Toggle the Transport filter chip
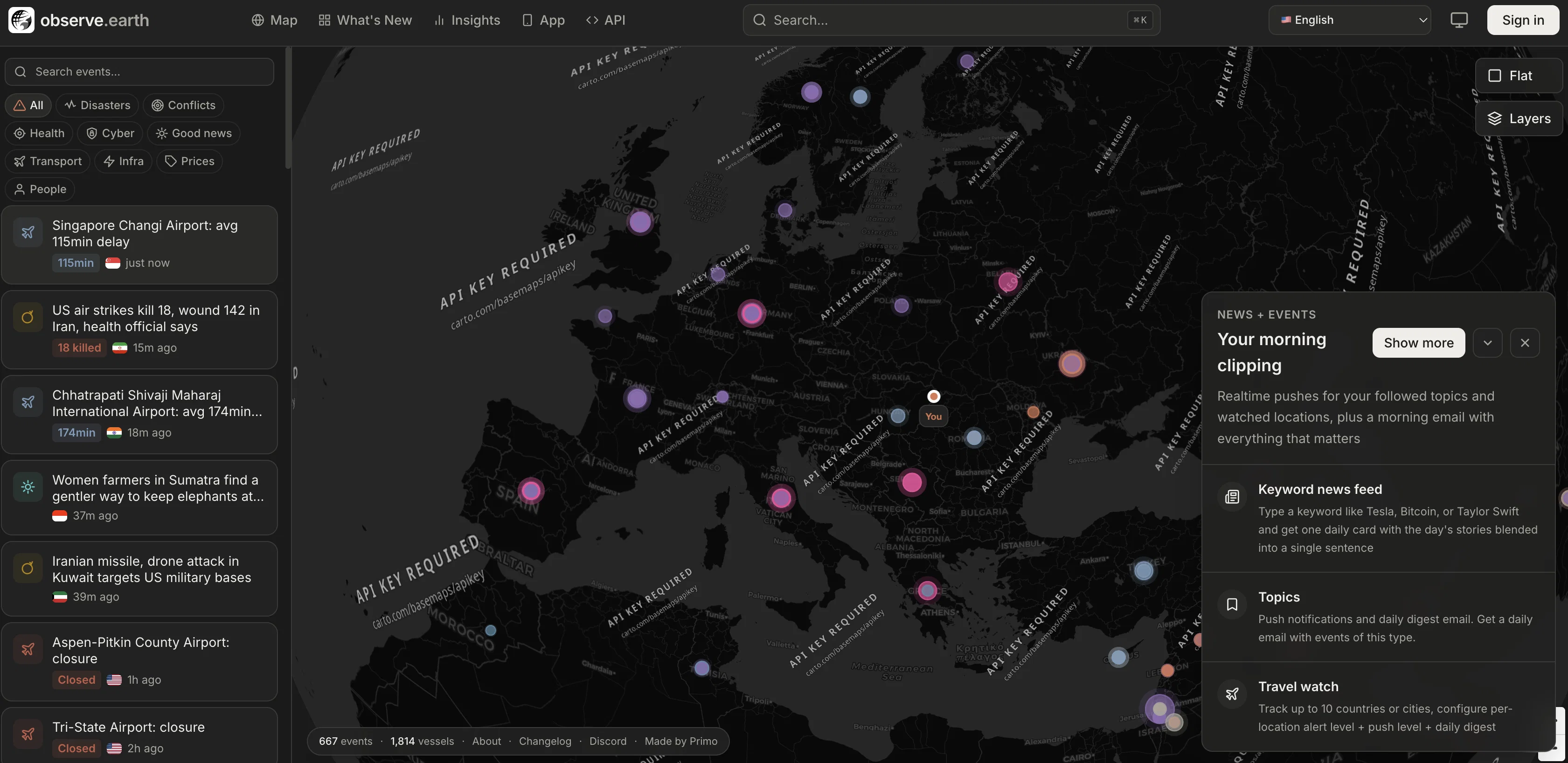This screenshot has height=763, width=1568. [x=48, y=161]
